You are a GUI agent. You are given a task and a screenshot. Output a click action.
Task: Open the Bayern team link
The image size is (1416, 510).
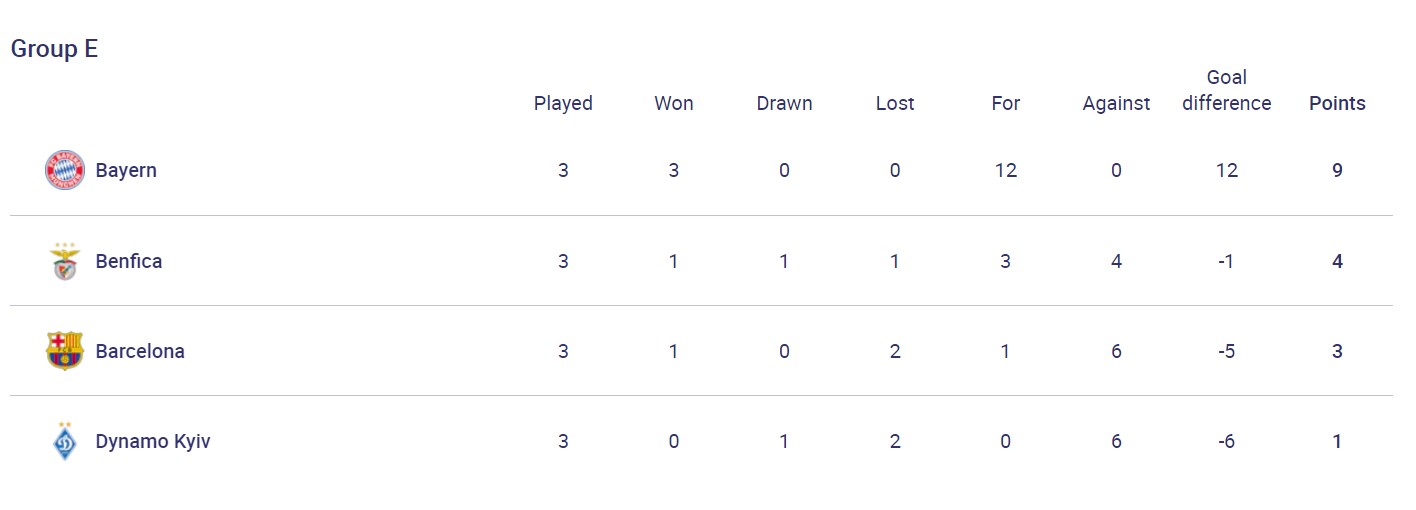[126, 170]
